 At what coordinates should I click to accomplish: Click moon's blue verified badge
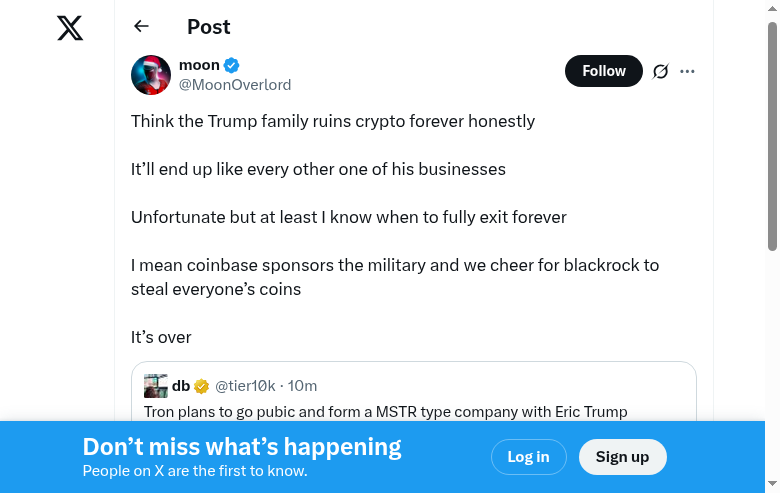[x=232, y=65]
